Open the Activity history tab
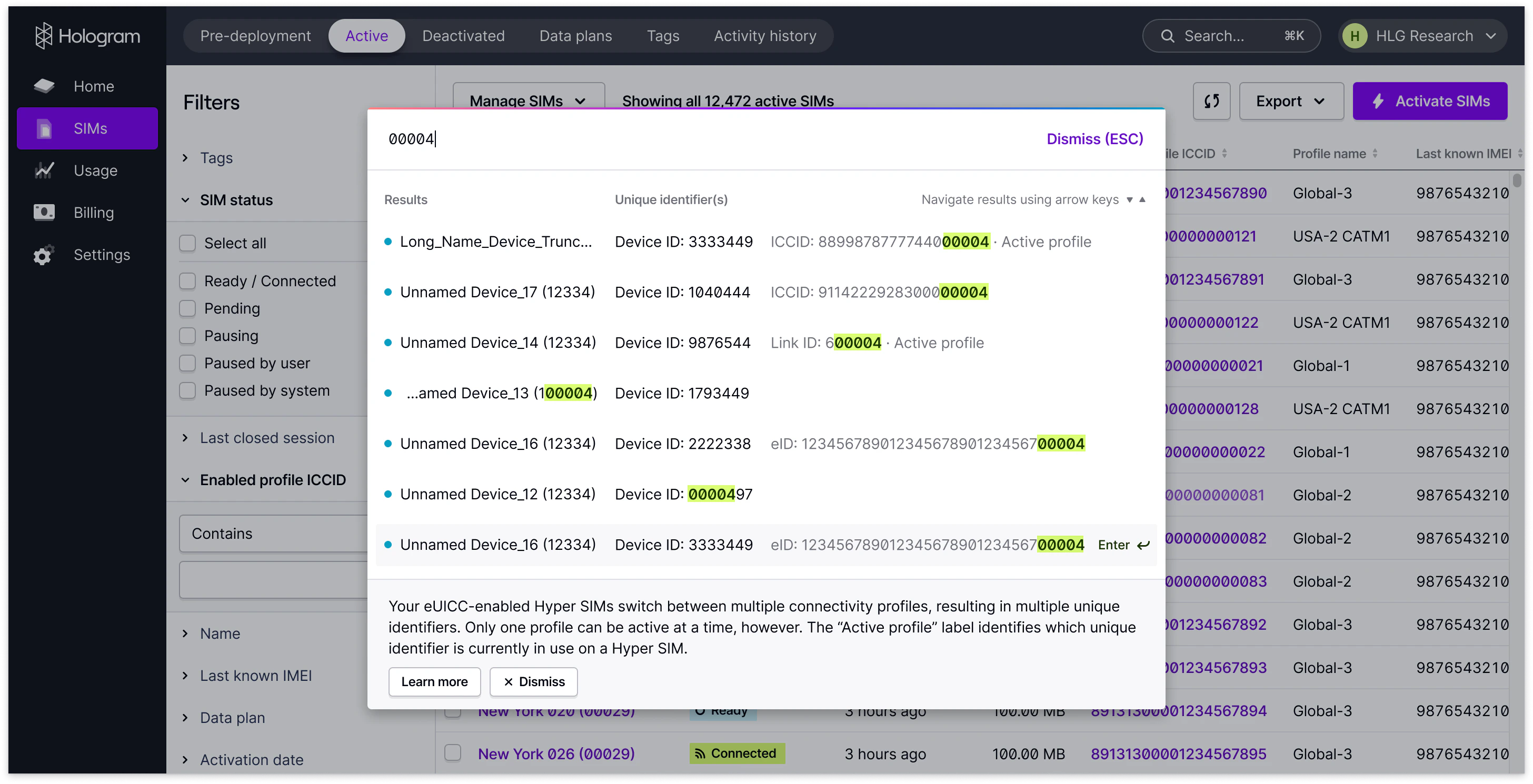This screenshot has height=784, width=1533. click(765, 36)
